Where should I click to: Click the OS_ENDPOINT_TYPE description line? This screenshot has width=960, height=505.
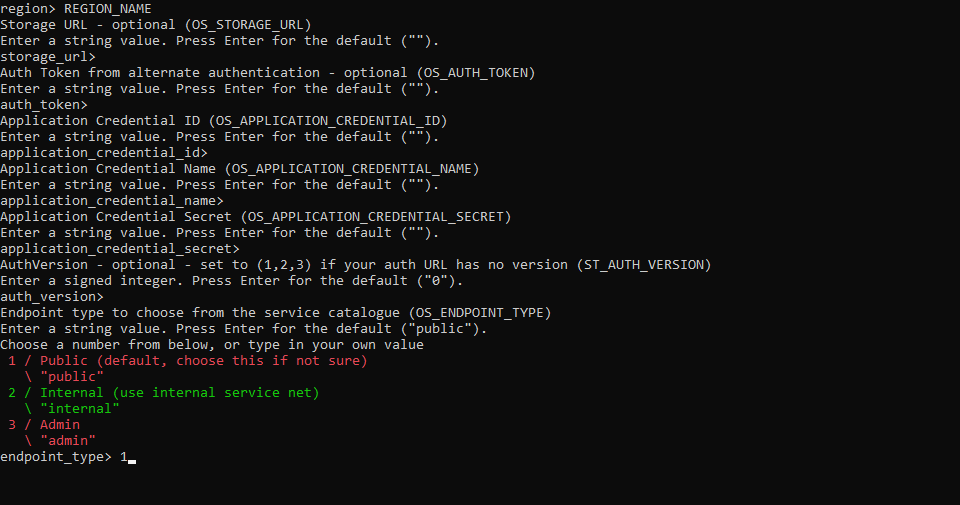[x=275, y=313]
